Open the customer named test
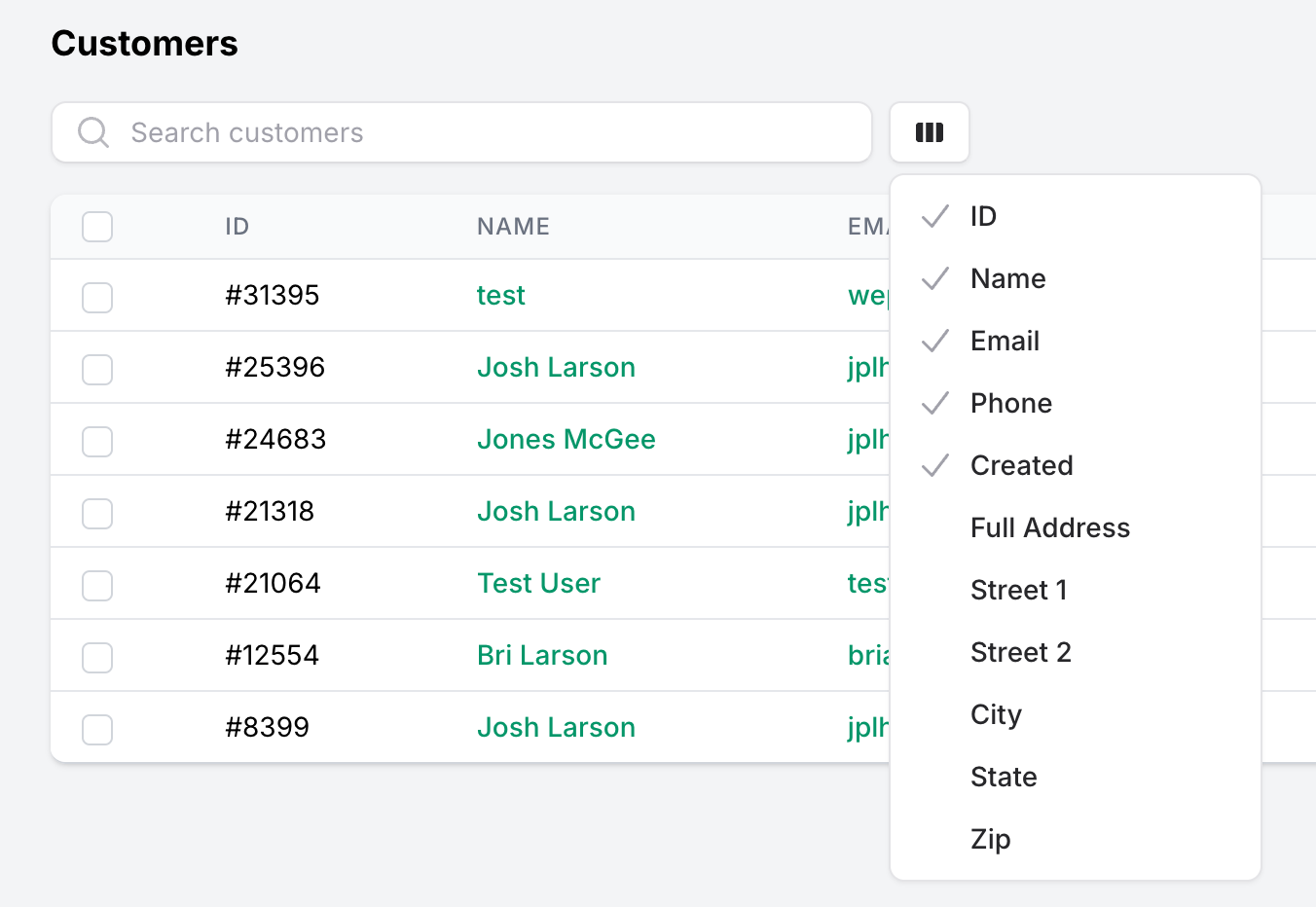Viewport: 1316px width, 907px height. pyautogui.click(x=500, y=295)
